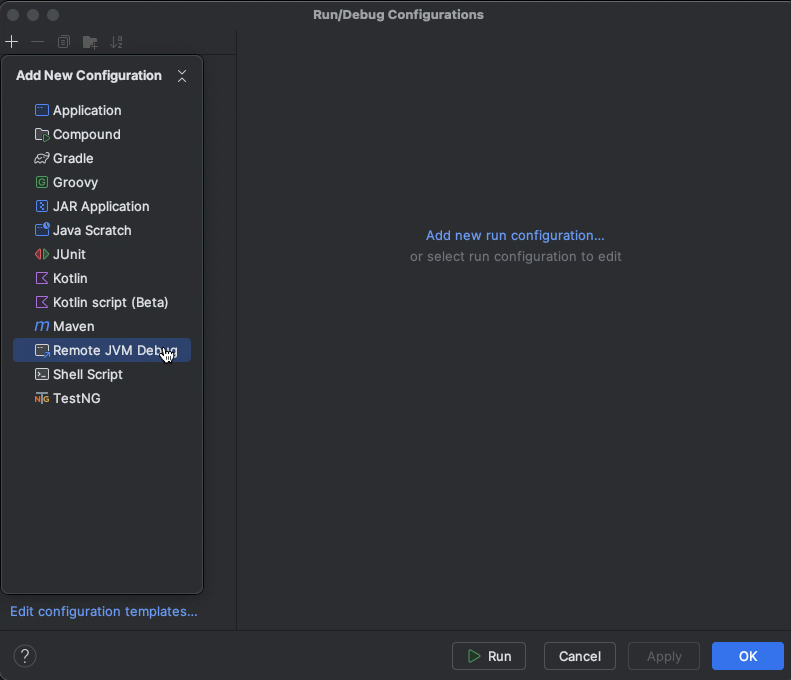791x680 pixels.
Task: Click the Remove Configuration minus icon
Action: point(37,42)
